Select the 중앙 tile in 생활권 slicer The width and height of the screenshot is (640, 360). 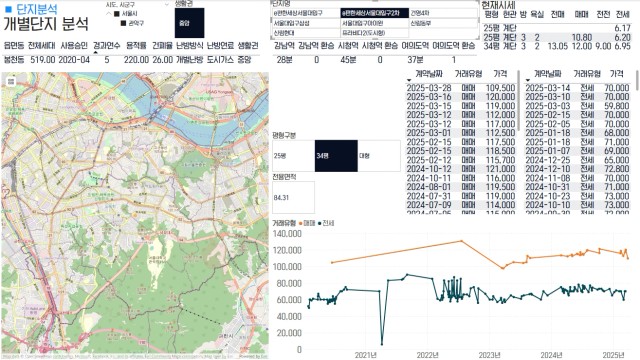pyautogui.click(x=189, y=23)
